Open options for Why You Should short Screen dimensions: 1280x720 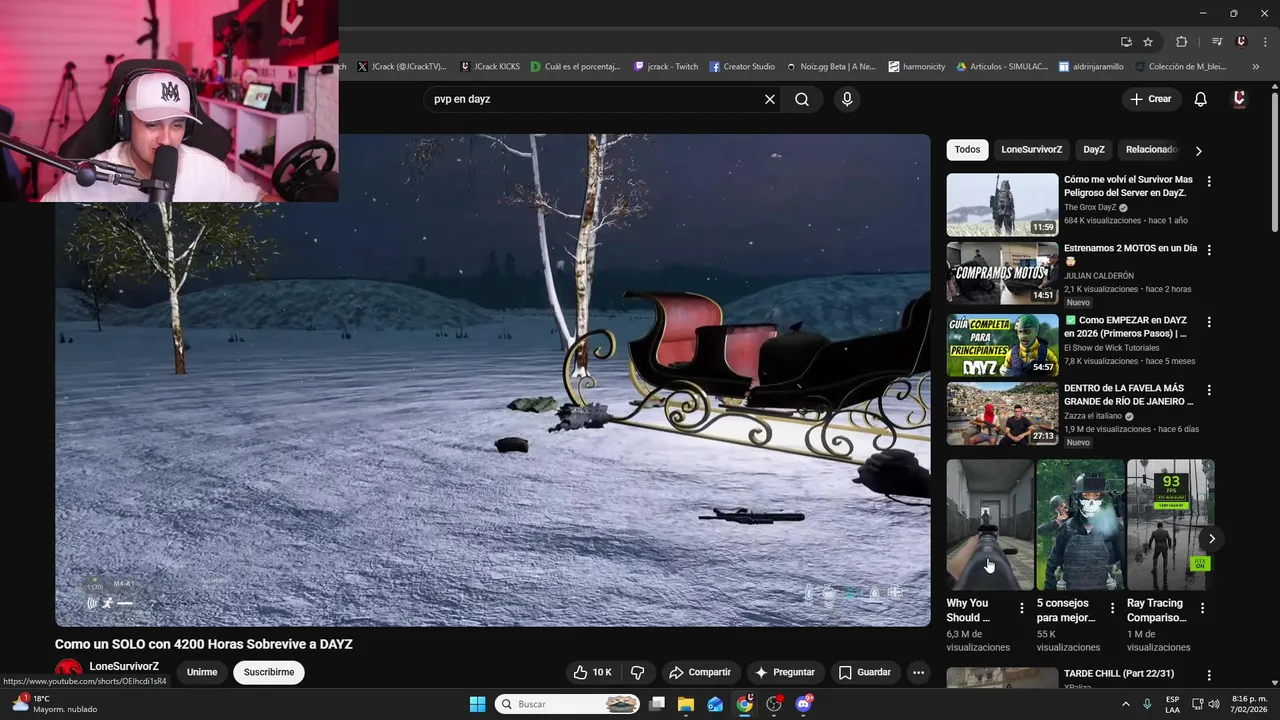pyautogui.click(x=1021, y=608)
